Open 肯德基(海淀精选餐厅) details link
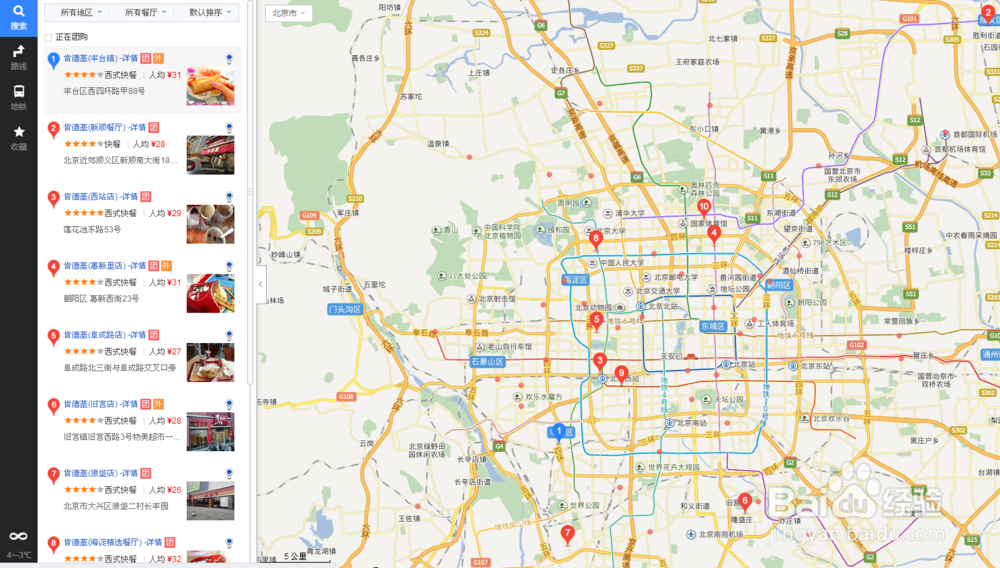Viewport: 1000px width, 568px height. tap(113, 543)
